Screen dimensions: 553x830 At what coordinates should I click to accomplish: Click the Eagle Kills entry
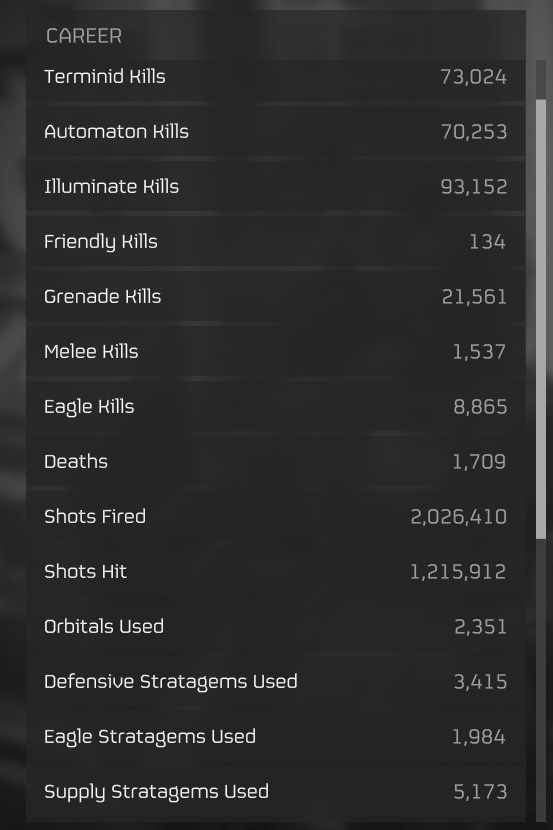[276, 407]
